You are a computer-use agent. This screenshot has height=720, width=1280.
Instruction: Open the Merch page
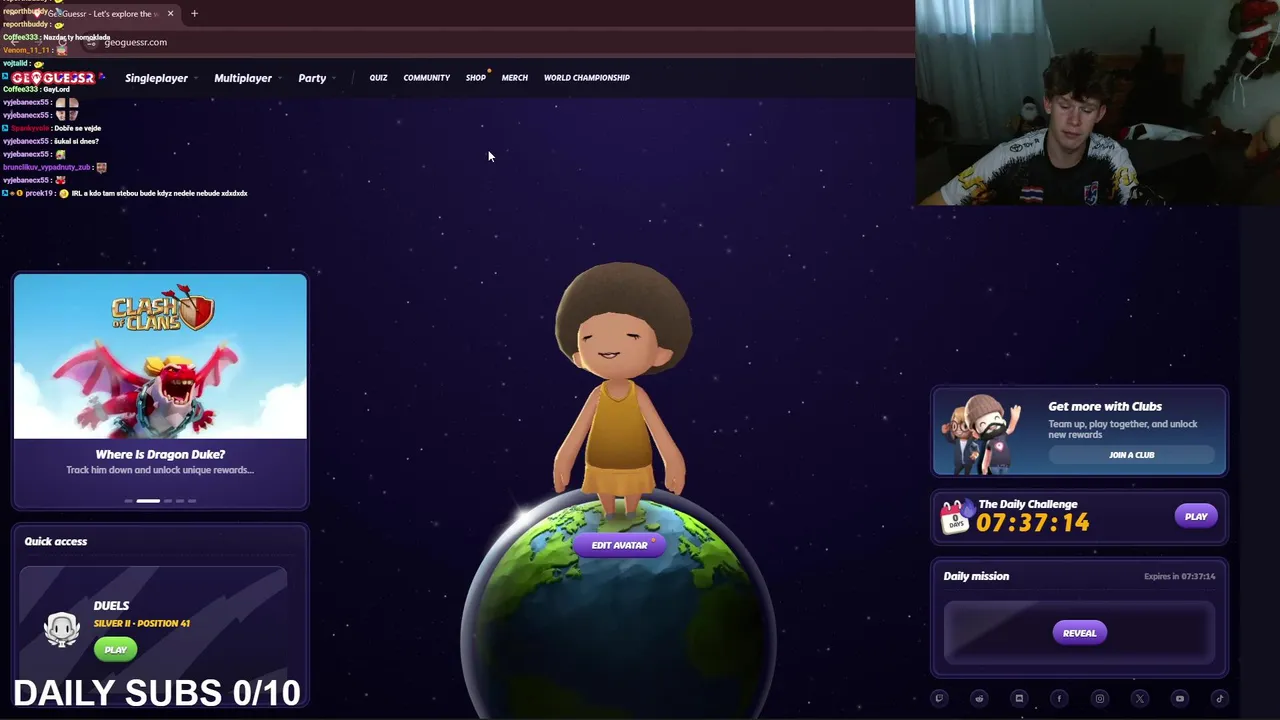(514, 78)
